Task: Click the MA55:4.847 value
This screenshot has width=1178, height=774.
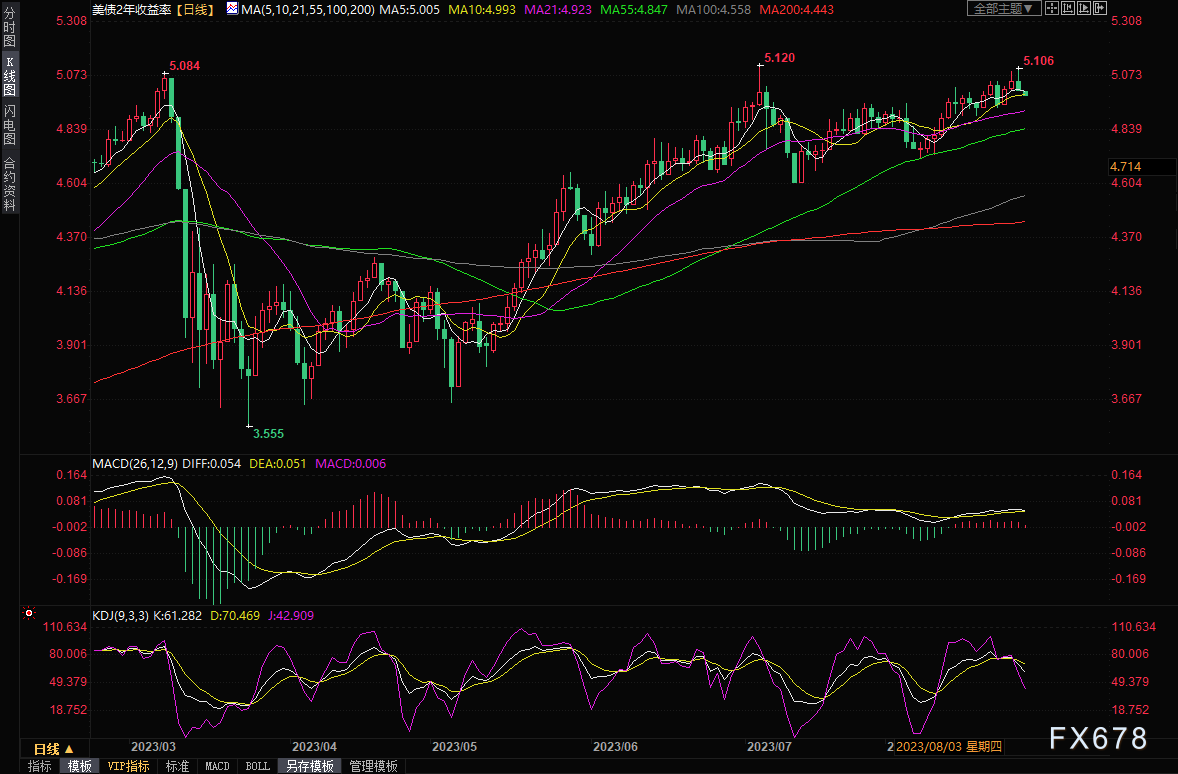Action: click(634, 10)
